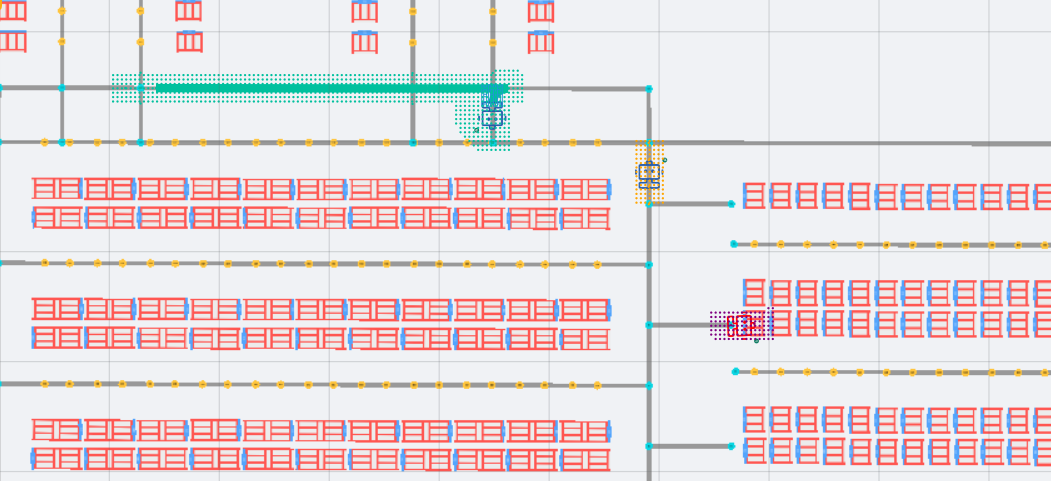Screen dimensions: 1051x481
Task: Select the robot inside the orange dotted zone
Action: click(649, 175)
